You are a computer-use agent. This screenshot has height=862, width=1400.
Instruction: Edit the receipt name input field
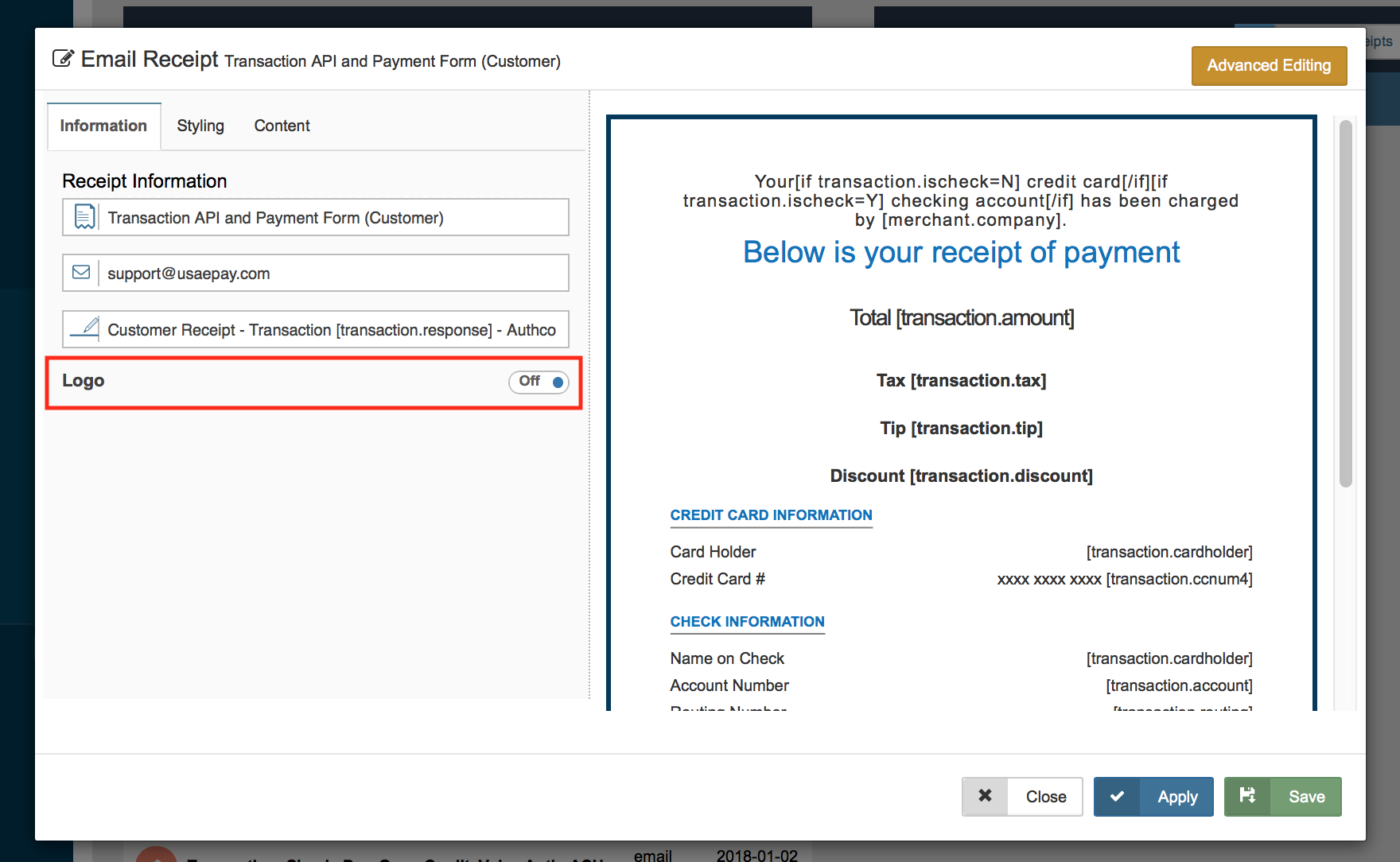coord(334,217)
